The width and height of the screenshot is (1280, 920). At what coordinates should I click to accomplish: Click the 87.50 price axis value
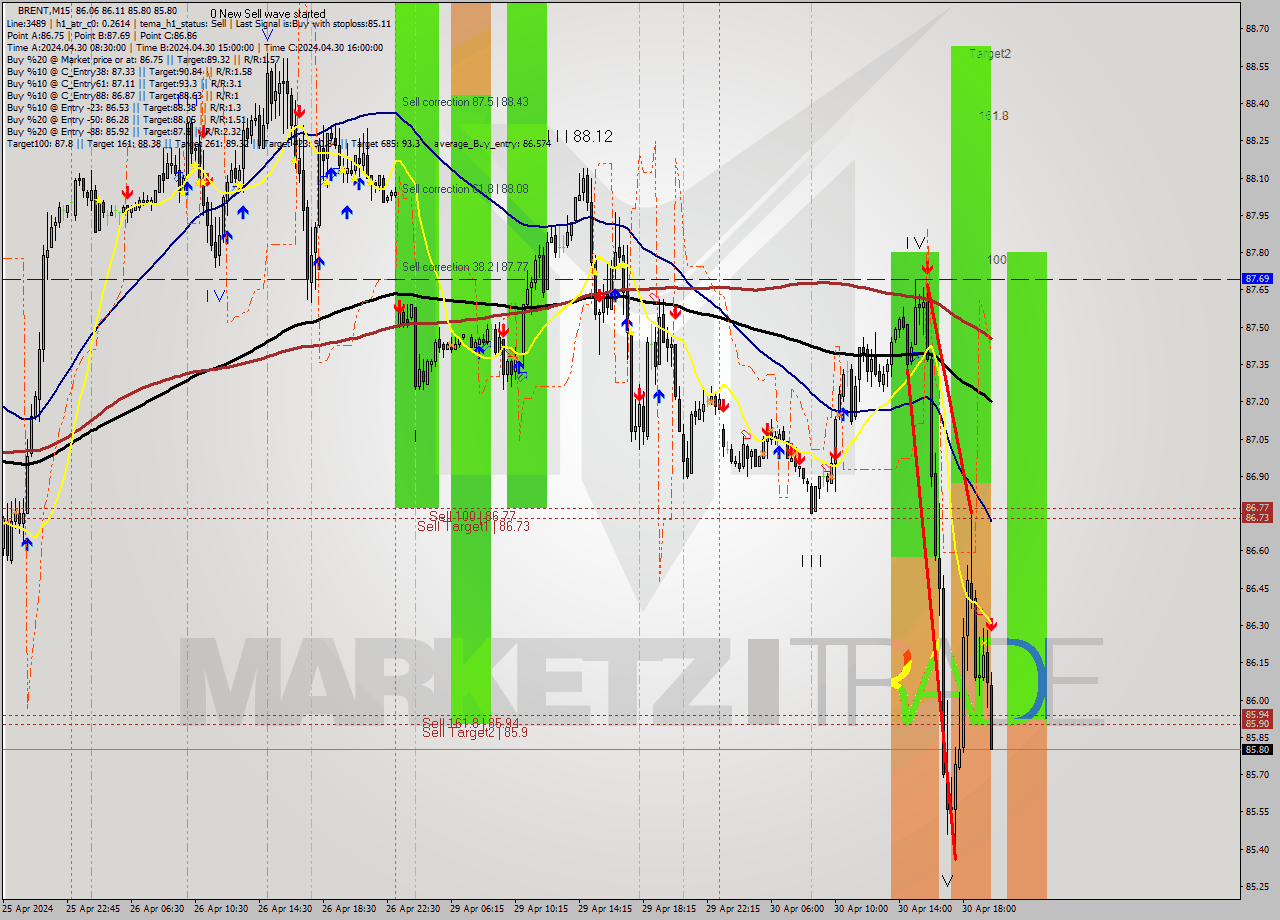click(x=1257, y=327)
